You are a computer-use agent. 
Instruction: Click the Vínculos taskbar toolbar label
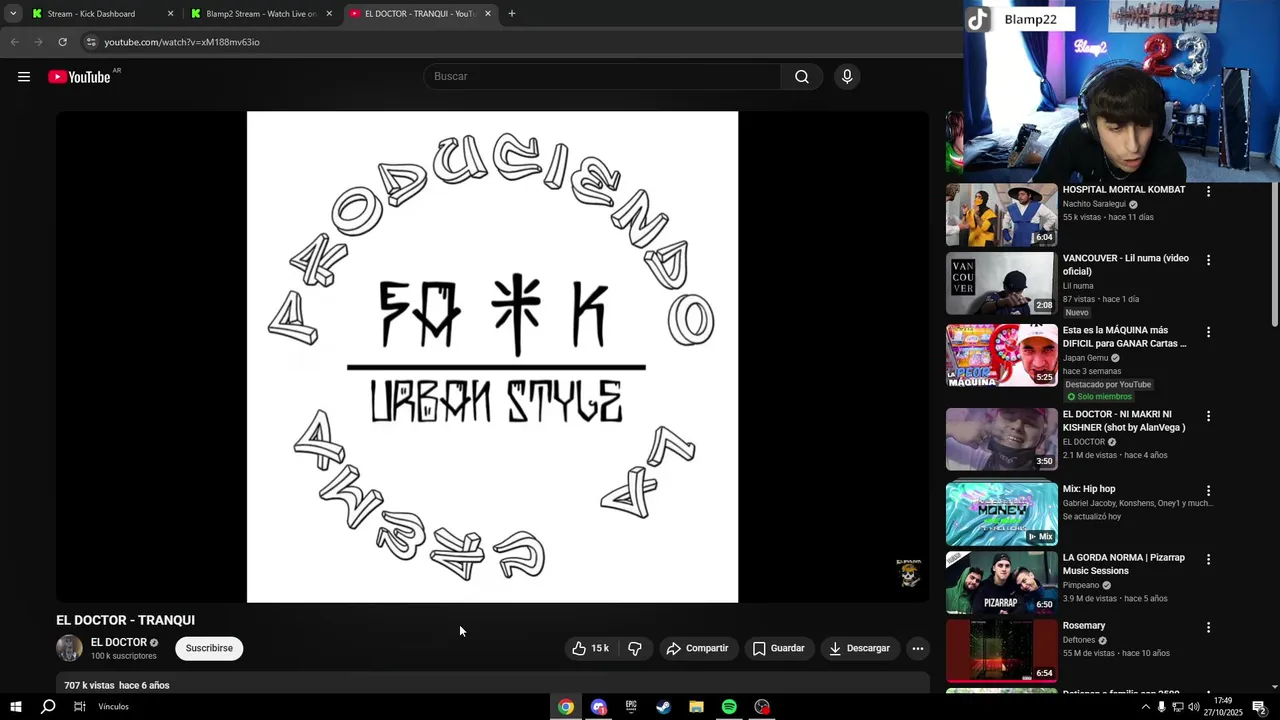114,707
